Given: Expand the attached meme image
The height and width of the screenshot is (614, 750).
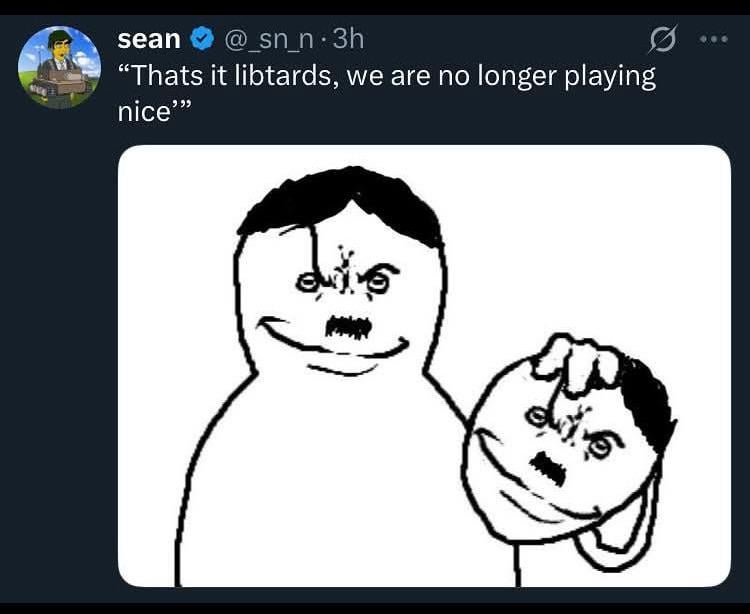Looking at the screenshot, I should (x=424, y=366).
